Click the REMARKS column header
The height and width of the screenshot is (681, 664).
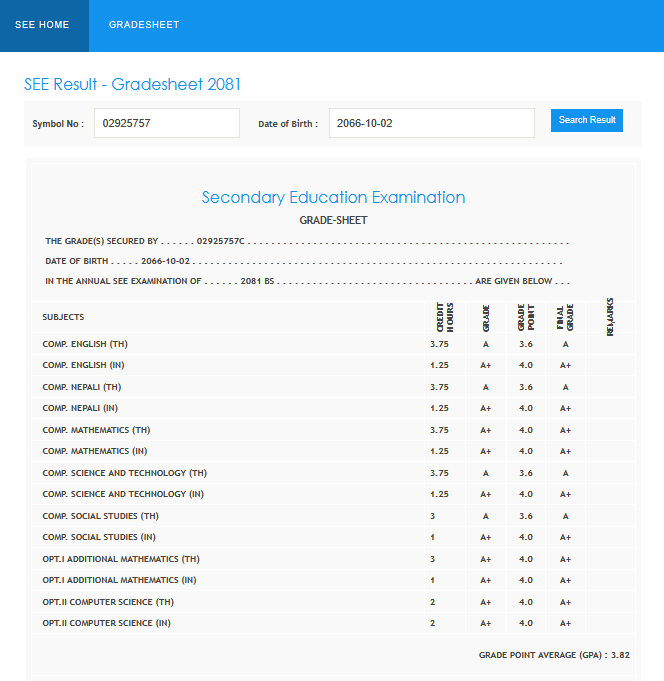click(609, 317)
